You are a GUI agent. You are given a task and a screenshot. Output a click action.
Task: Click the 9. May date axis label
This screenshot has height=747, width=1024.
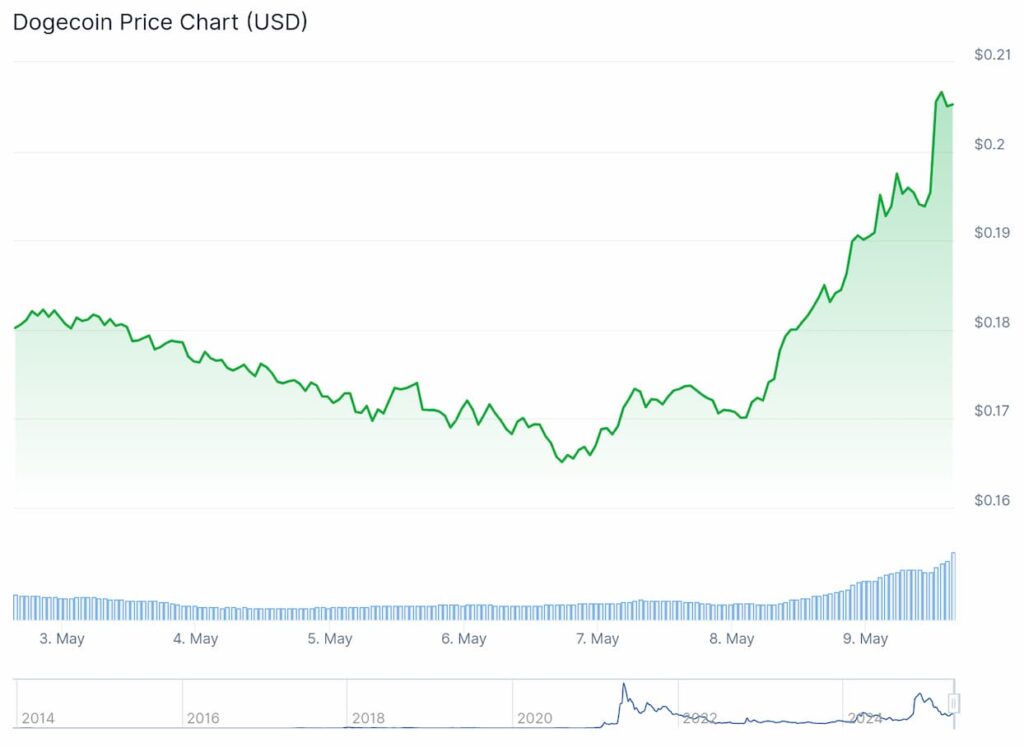pyautogui.click(x=866, y=639)
